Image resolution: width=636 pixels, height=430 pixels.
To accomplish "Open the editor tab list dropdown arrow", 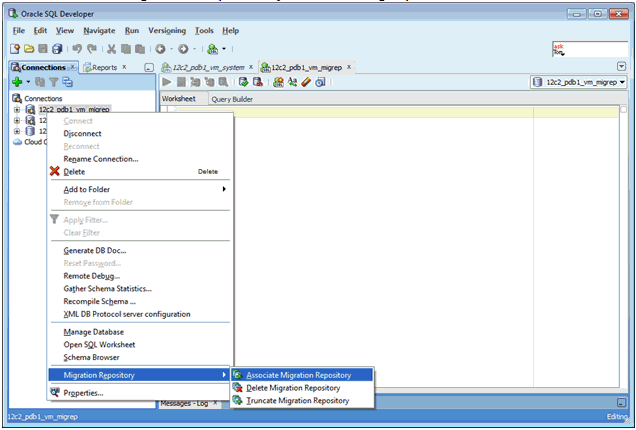I will [x=621, y=67].
